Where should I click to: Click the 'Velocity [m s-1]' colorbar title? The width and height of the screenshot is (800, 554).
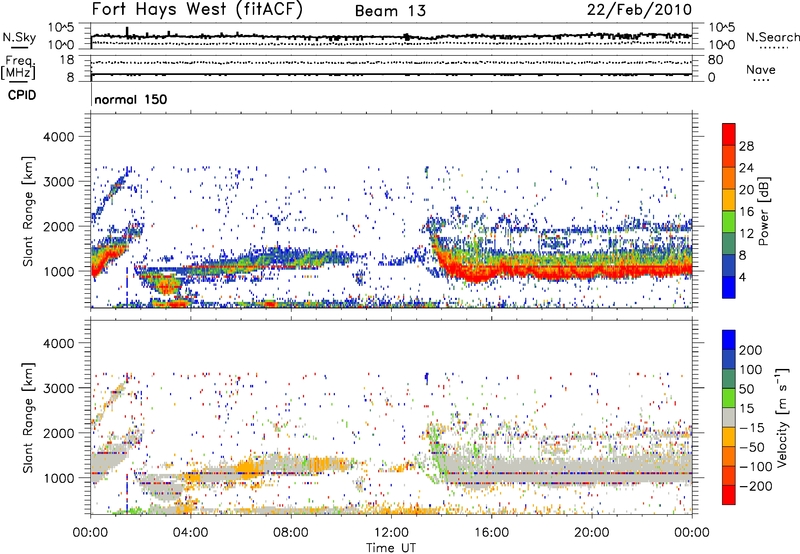pos(783,417)
